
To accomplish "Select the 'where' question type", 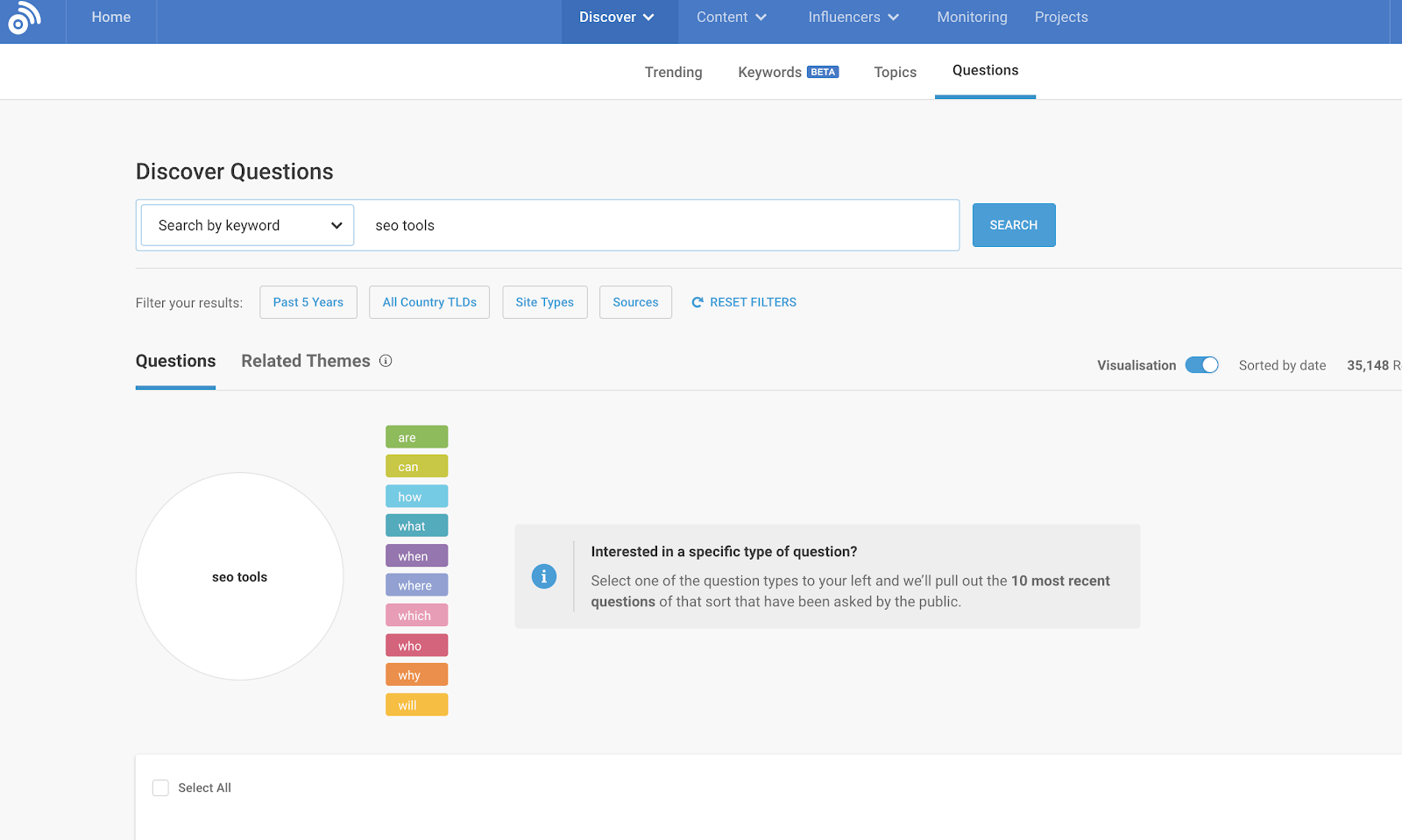I will (x=417, y=585).
